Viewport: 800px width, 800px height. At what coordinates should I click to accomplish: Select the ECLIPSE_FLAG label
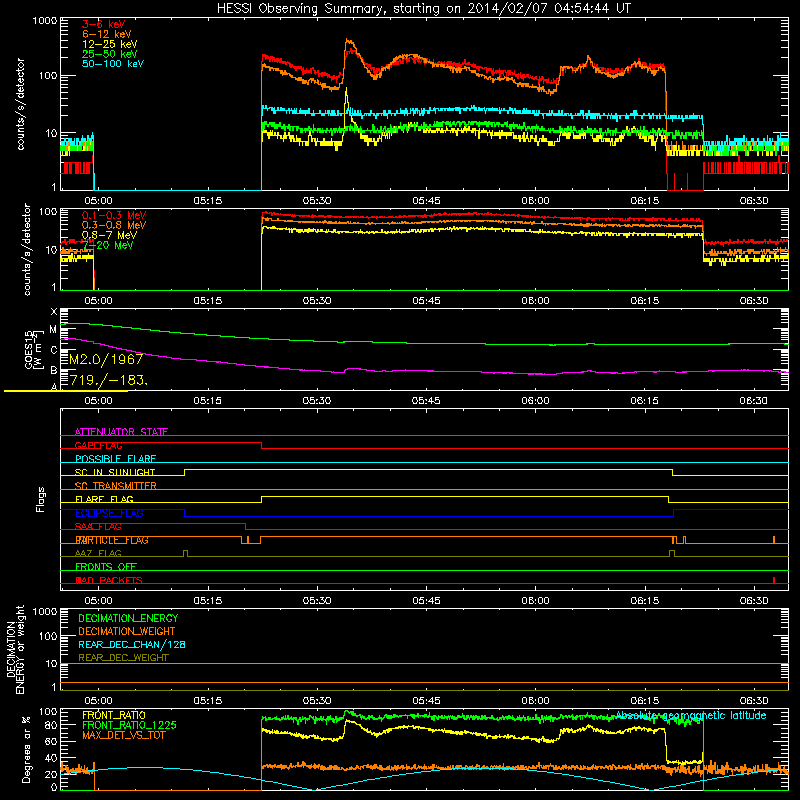pyautogui.click(x=109, y=513)
